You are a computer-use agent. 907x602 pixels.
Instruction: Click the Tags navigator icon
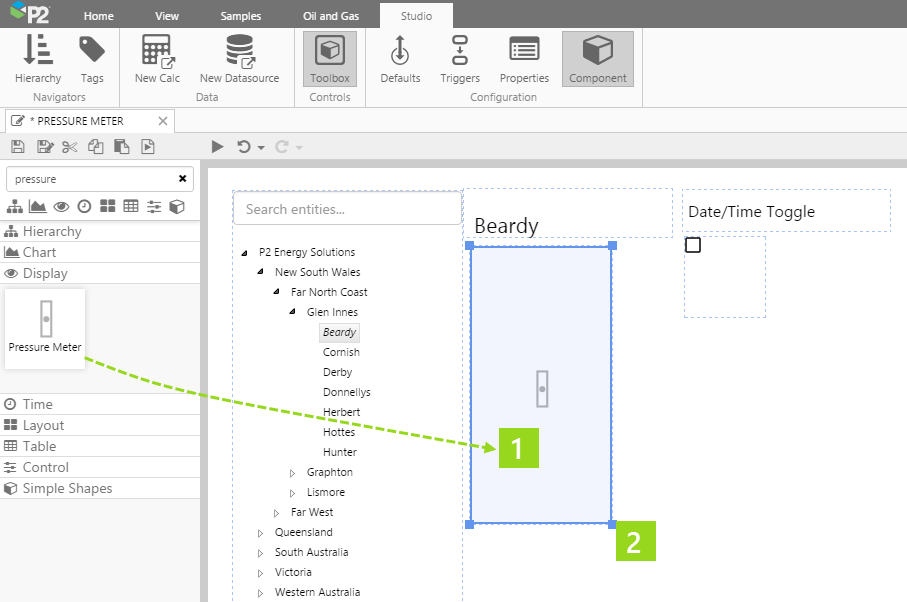coord(92,59)
